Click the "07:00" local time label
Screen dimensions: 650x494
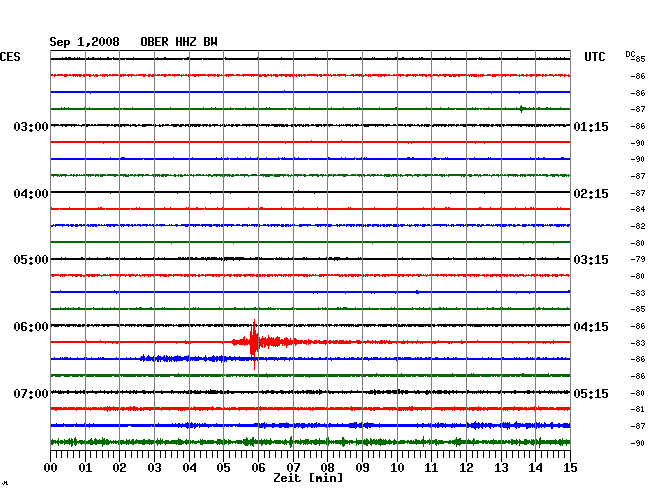[31, 393]
